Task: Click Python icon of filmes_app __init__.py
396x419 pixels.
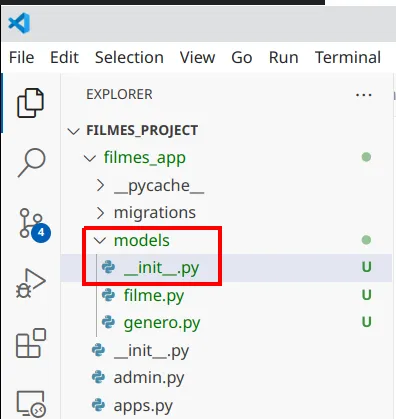Action: click(x=98, y=350)
